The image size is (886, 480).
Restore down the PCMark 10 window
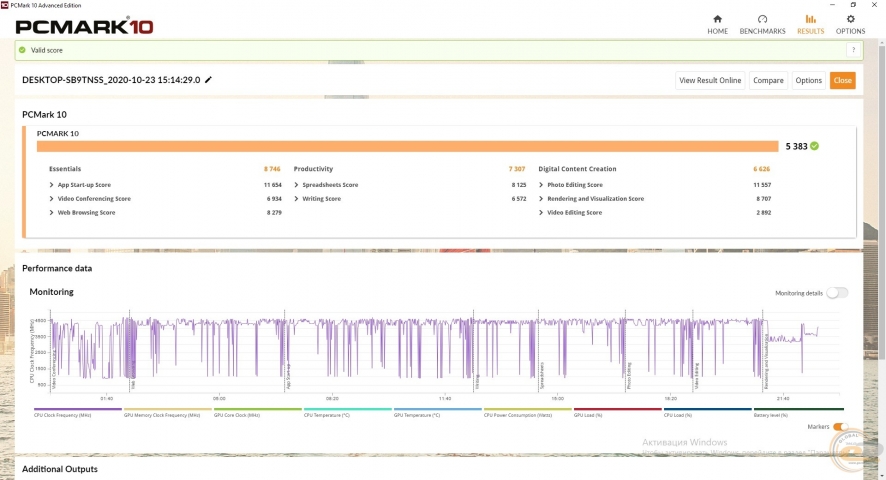point(853,5)
